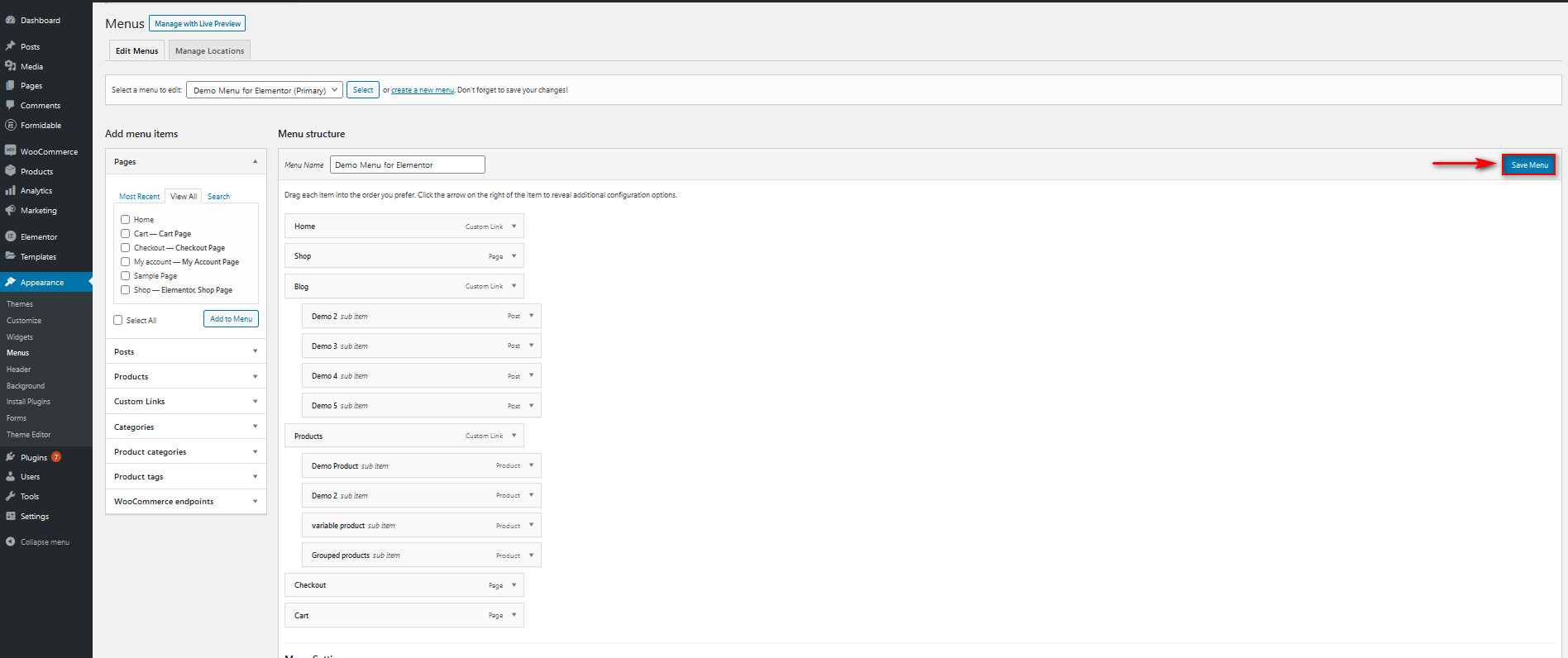Open Dashboard via its gauge icon

tap(11, 20)
